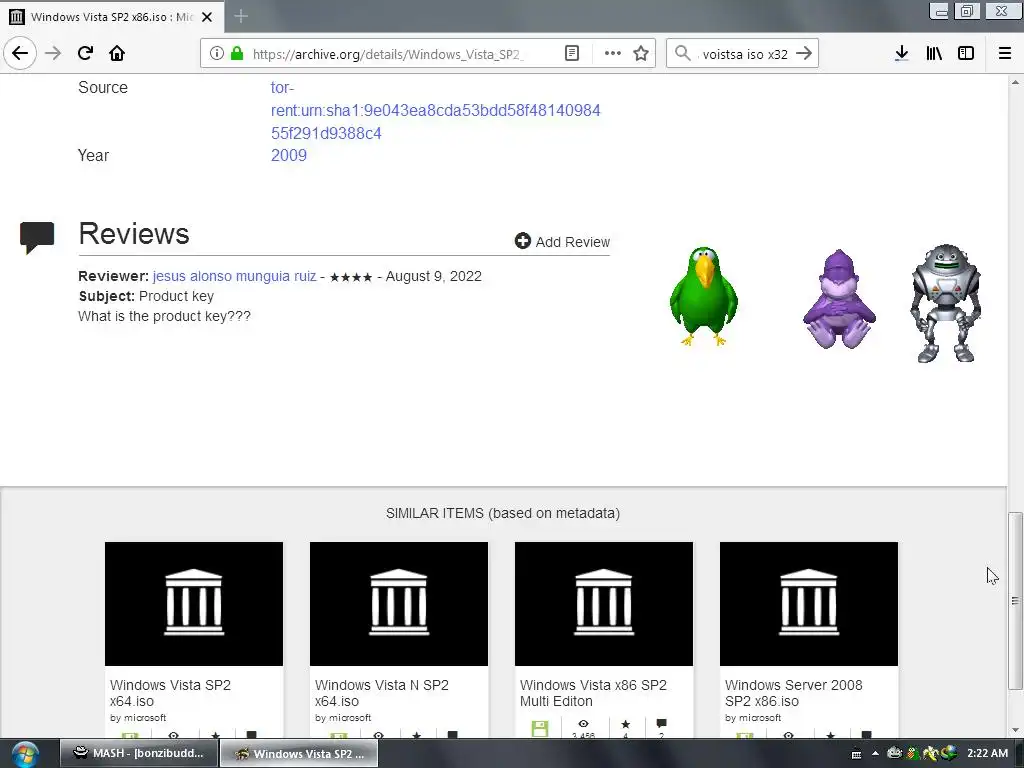The height and width of the screenshot is (768, 1024).
Task: Close the Windows Vista SP2 x86.iso tab
Action: 207,17
